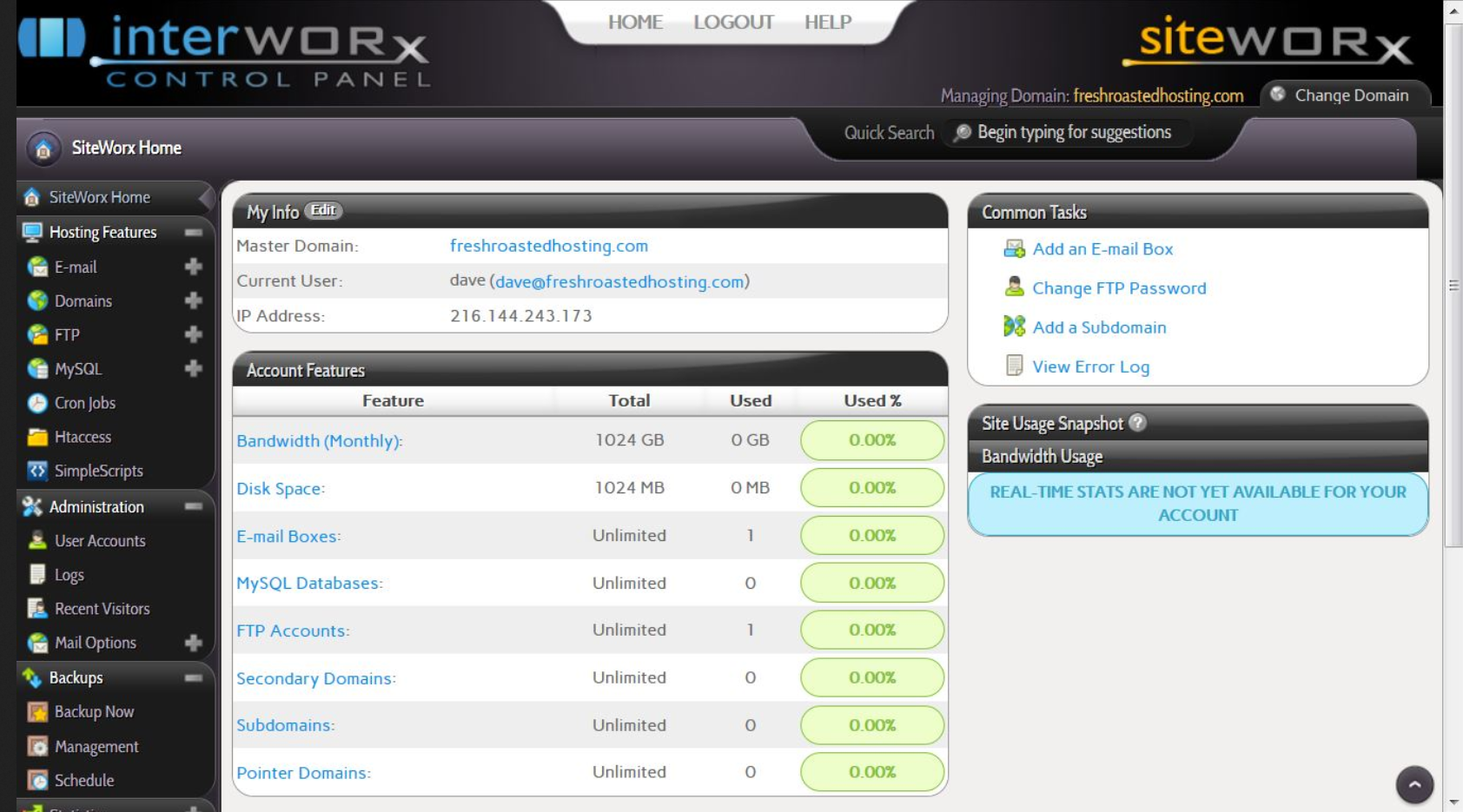Open the Site Usage Snapshot help icon
This screenshot has width=1463, height=812.
click(1137, 423)
